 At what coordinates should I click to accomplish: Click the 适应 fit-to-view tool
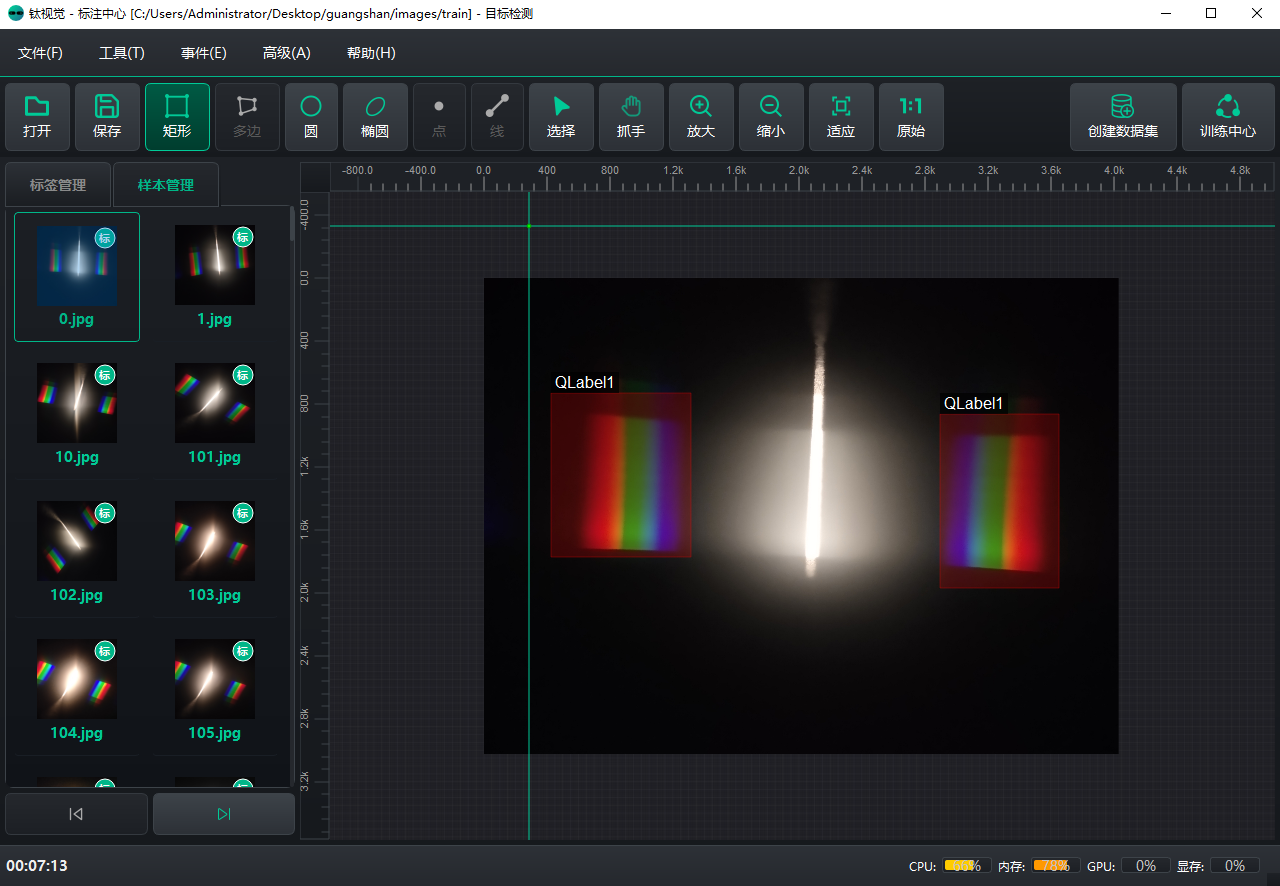841,117
